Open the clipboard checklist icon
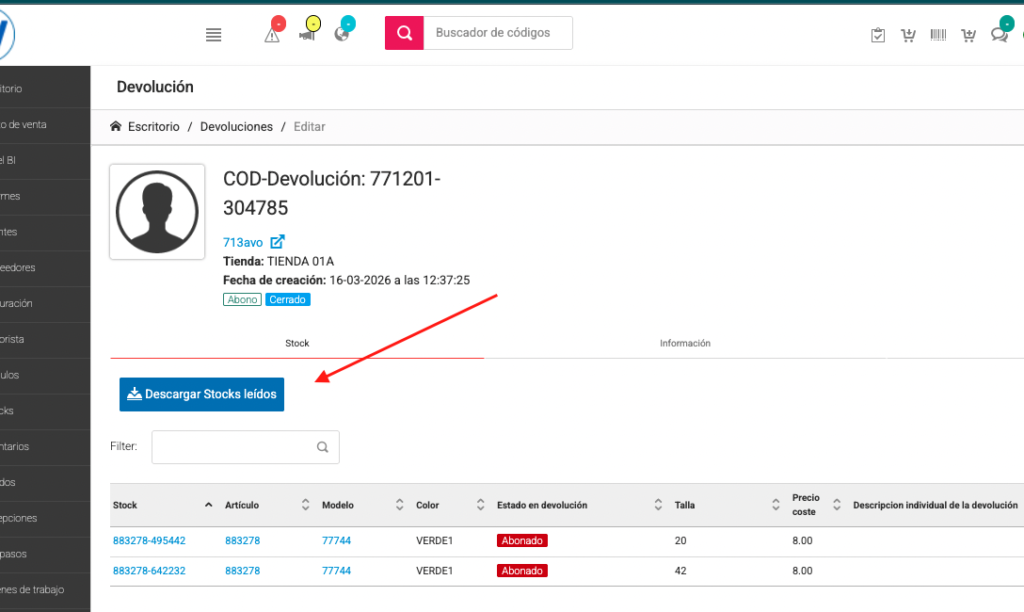 878,36
